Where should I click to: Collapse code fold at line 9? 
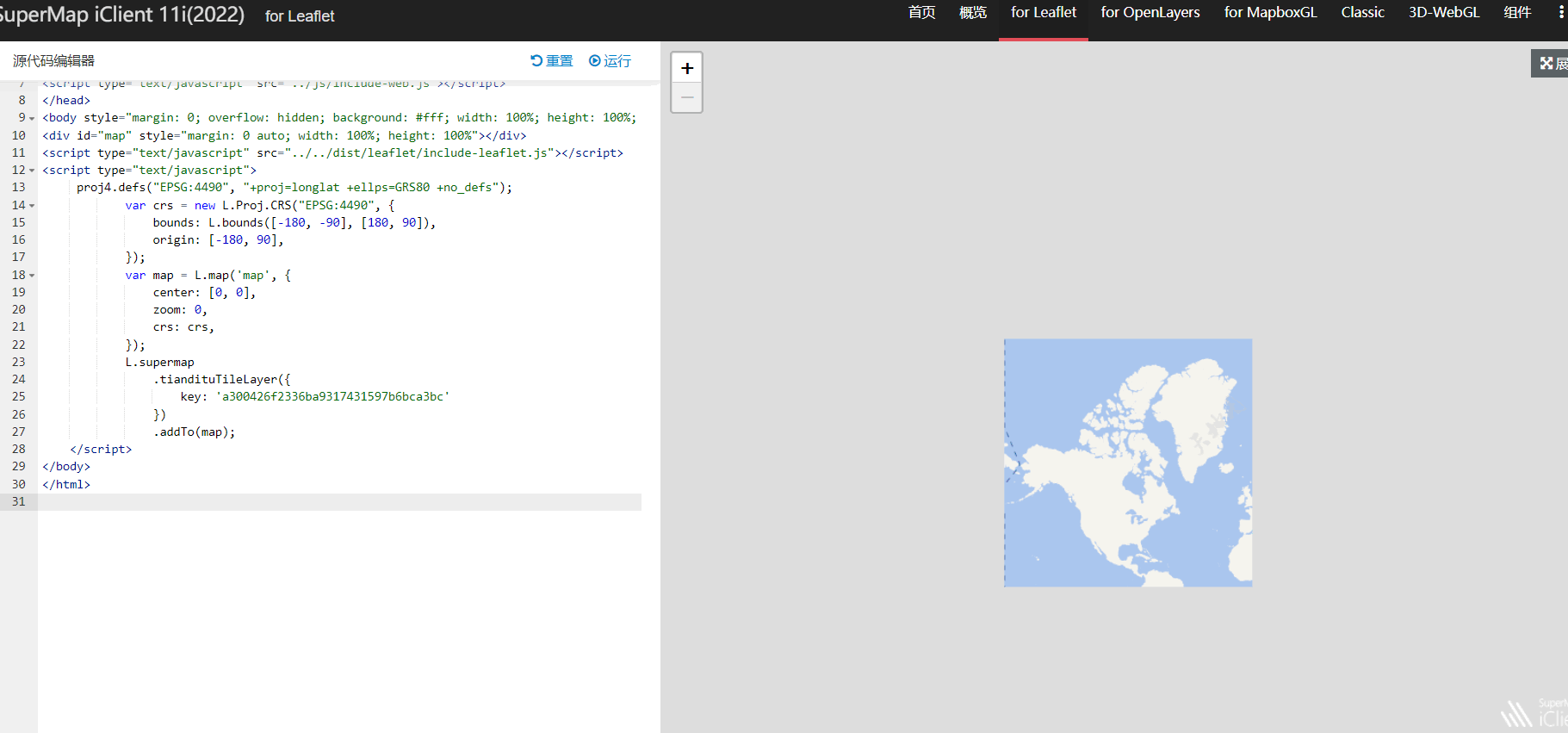coord(32,118)
